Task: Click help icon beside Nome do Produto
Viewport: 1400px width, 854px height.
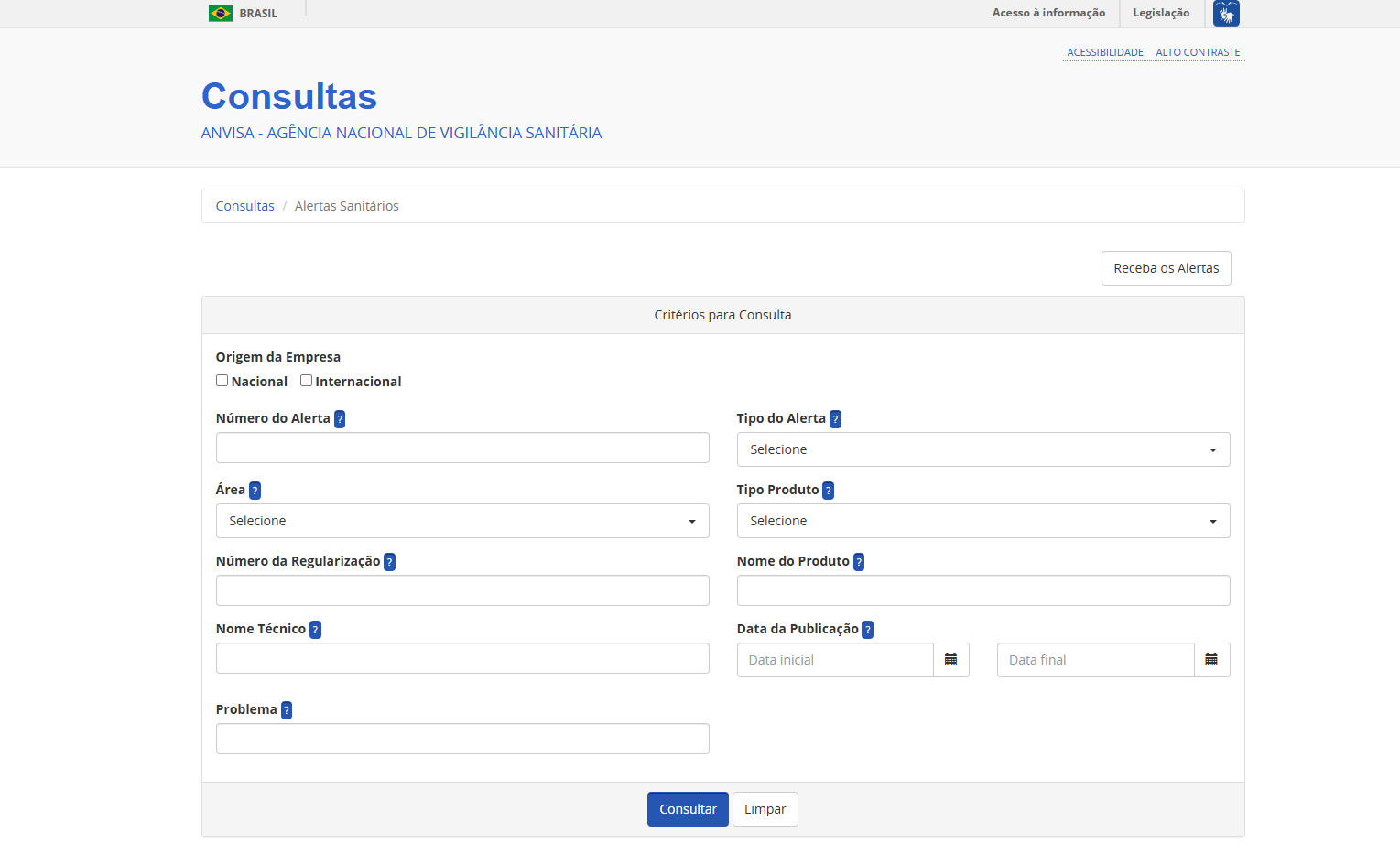Action: 859,562
